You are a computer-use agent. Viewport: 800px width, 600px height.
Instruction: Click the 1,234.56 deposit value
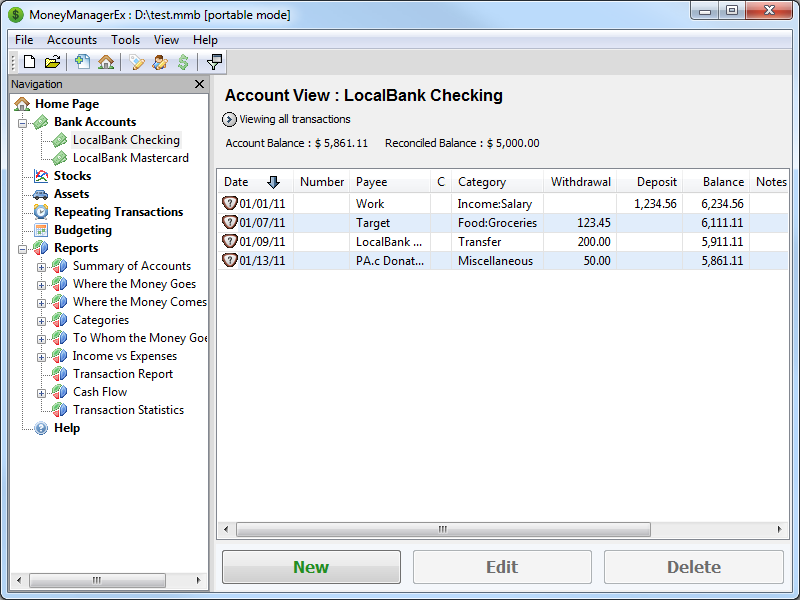click(655, 204)
